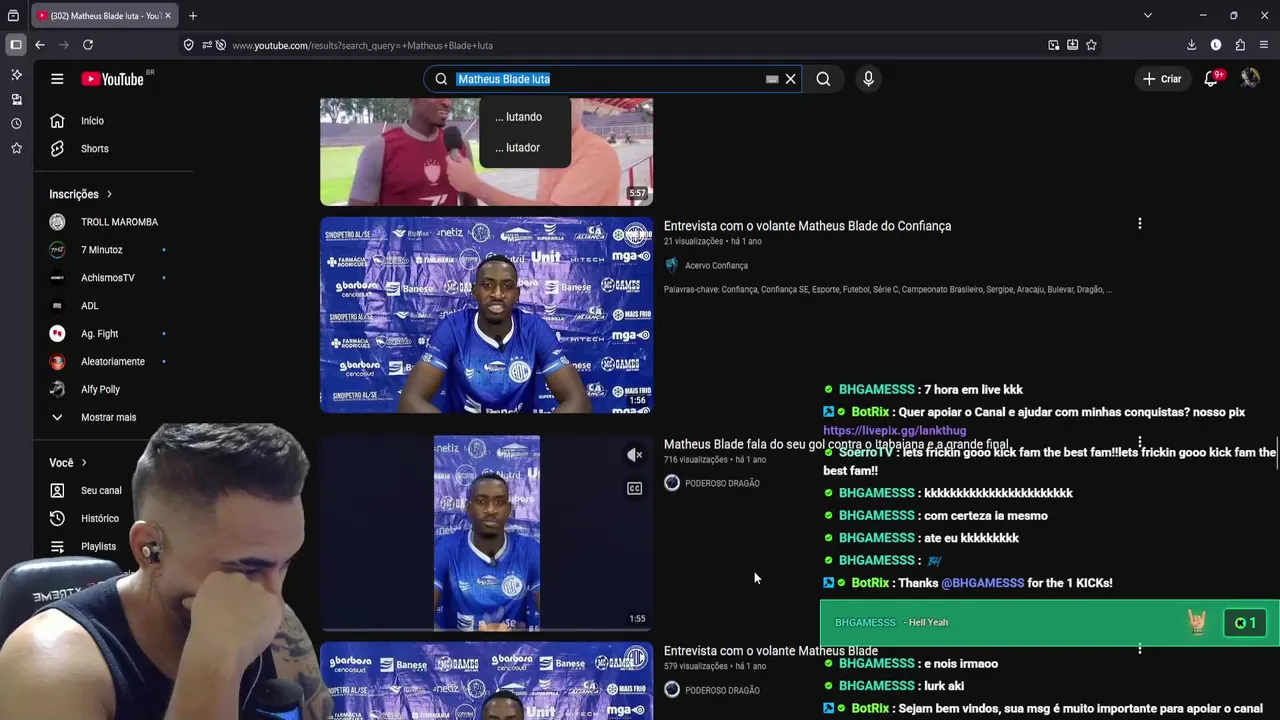The width and height of the screenshot is (1280, 720).
Task: Open Acervo Confiança channel
Action: (716, 266)
